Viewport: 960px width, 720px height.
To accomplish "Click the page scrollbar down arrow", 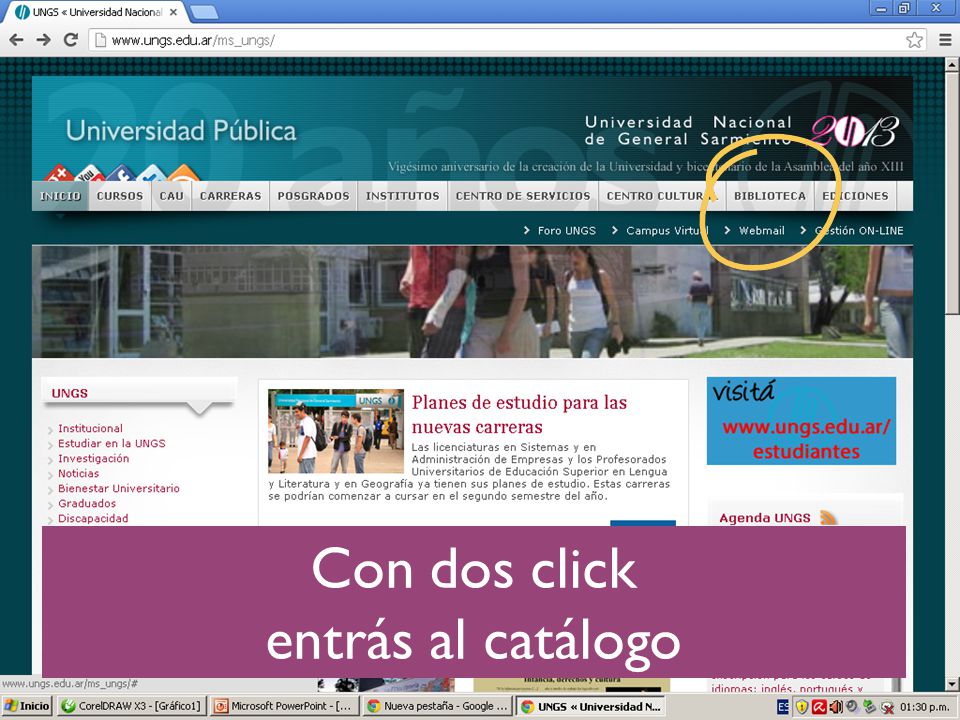I will coord(952,684).
